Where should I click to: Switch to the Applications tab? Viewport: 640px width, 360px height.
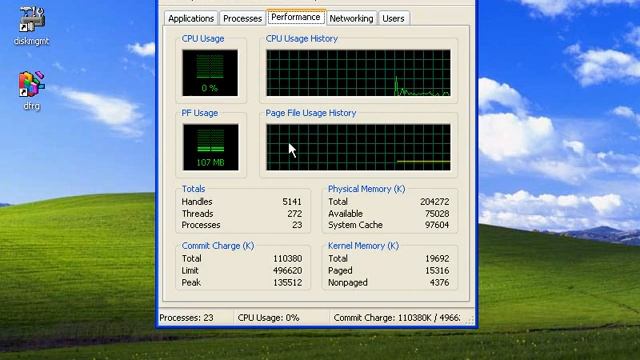(x=191, y=18)
